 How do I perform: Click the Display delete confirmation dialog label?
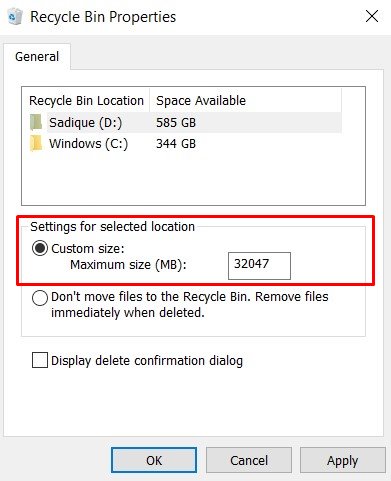(147, 361)
